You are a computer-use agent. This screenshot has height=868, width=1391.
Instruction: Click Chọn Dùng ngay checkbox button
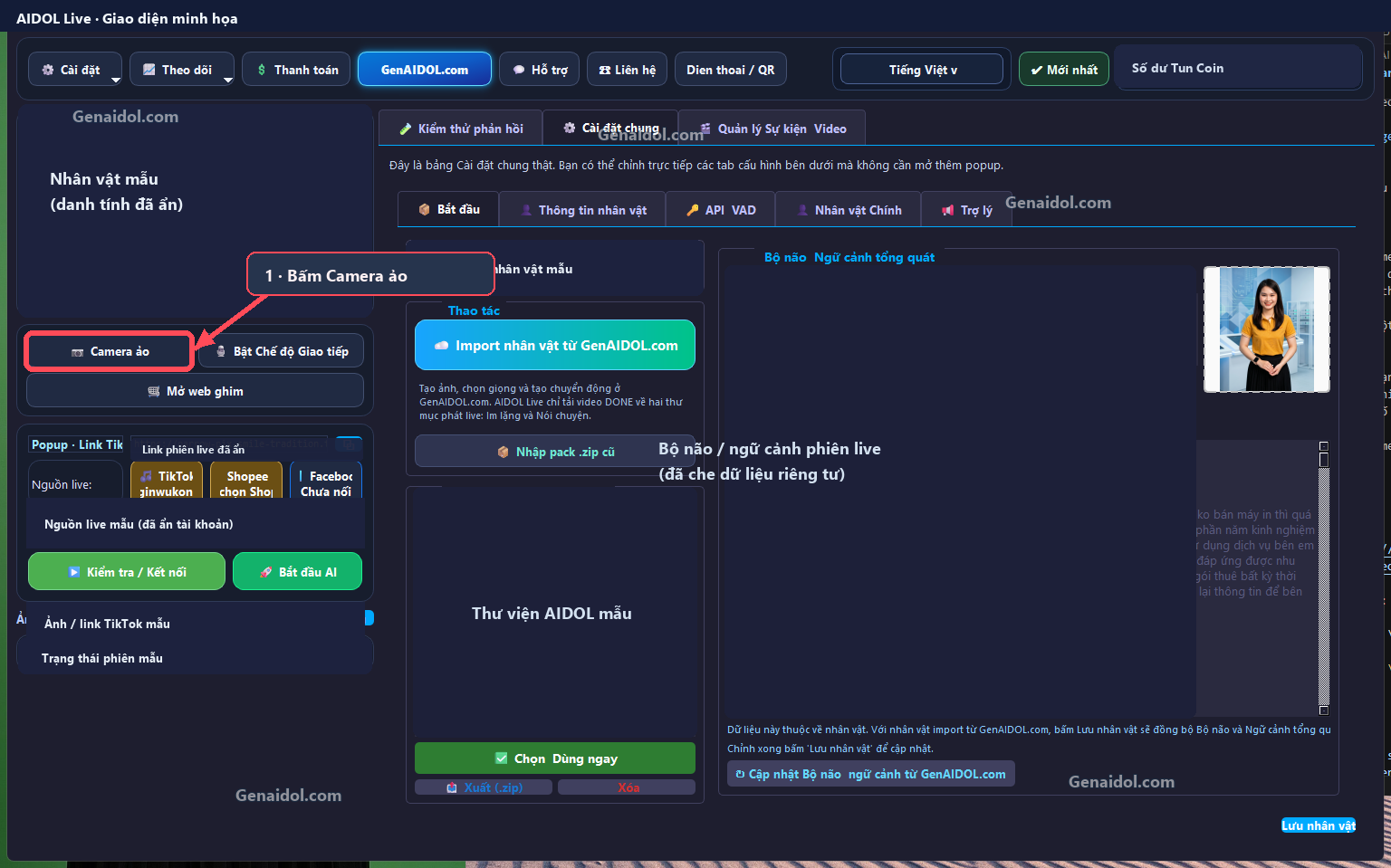point(555,758)
